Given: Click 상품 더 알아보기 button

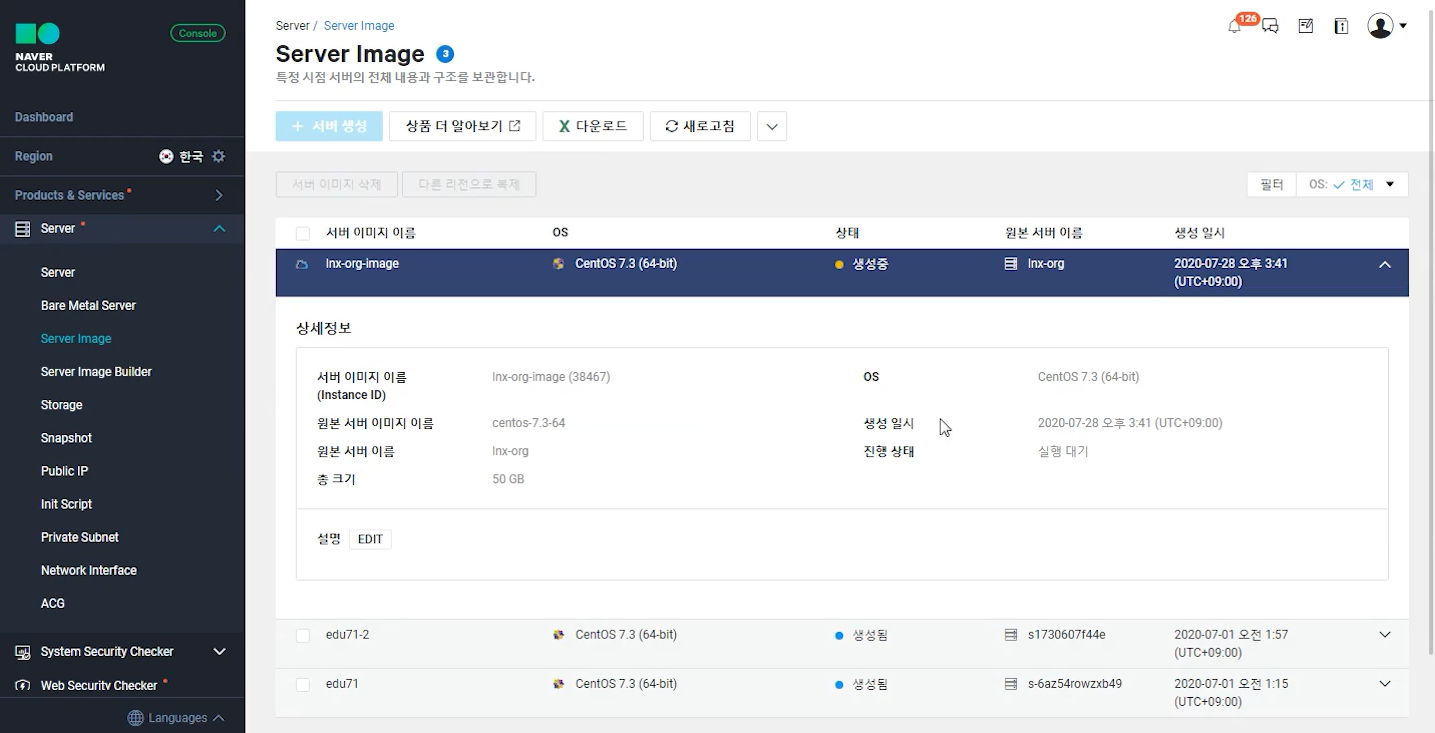Looking at the screenshot, I should pyautogui.click(x=463, y=126).
